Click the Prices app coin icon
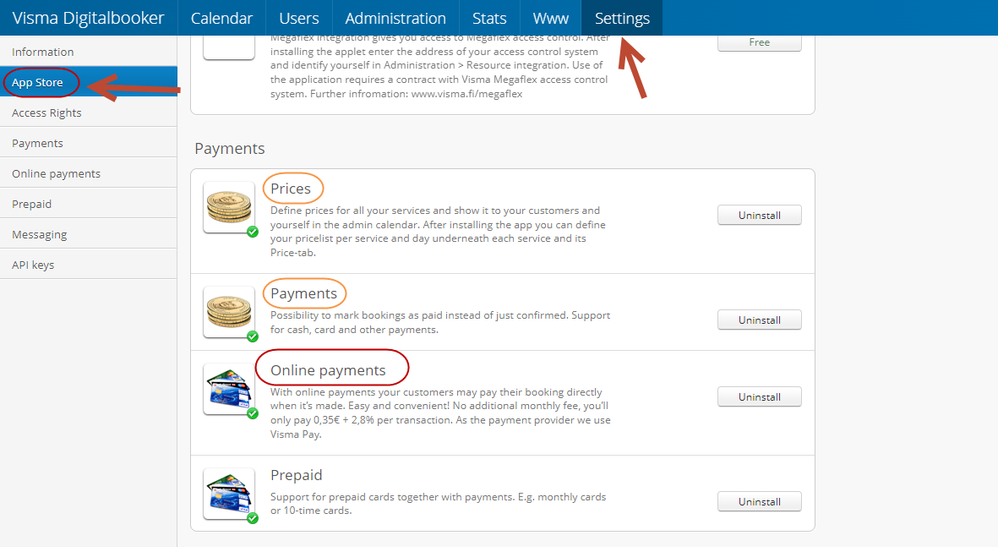This screenshot has width=998, height=547. tap(229, 208)
